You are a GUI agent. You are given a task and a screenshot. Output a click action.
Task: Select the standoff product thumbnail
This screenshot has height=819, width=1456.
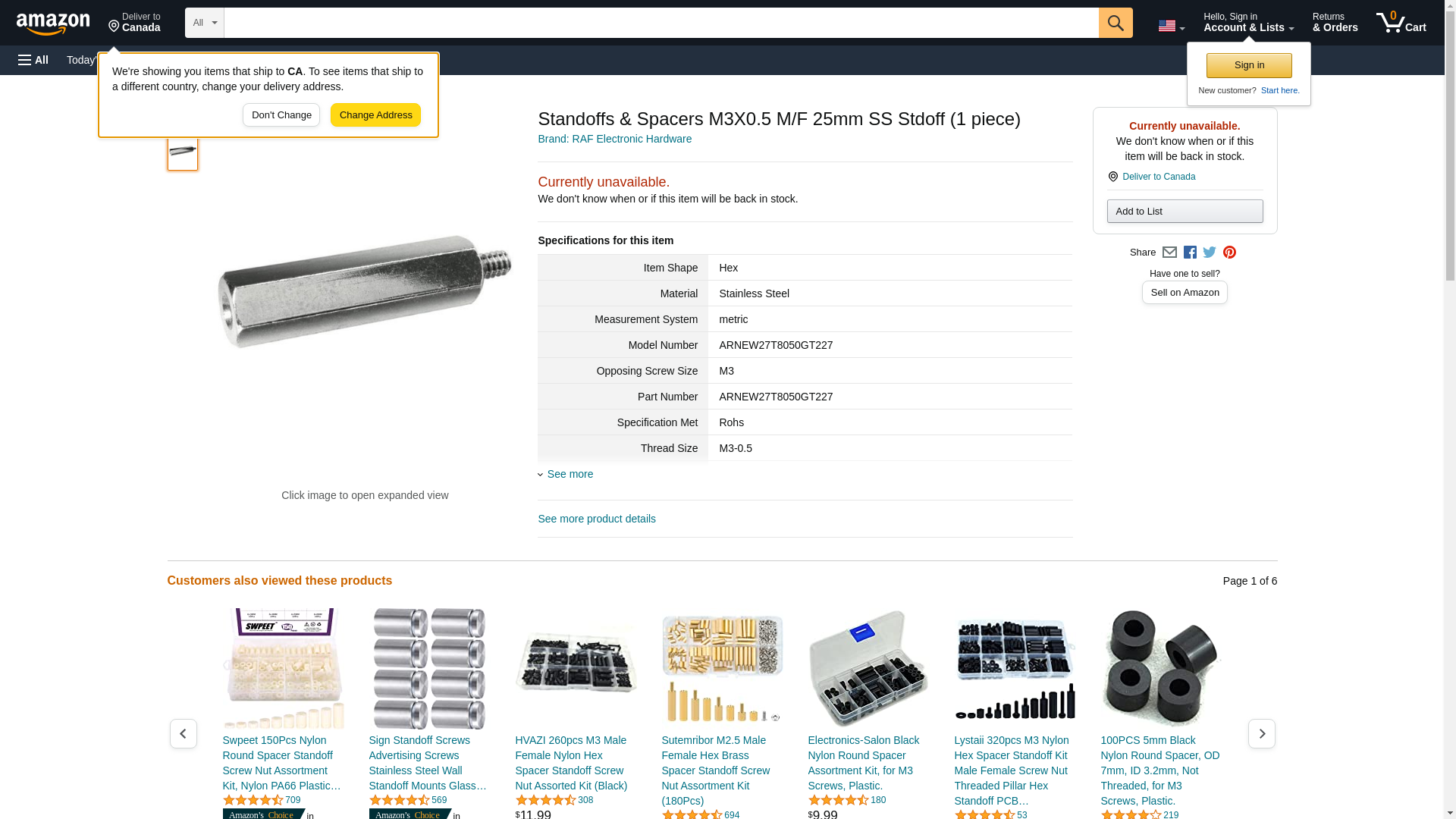(x=183, y=151)
